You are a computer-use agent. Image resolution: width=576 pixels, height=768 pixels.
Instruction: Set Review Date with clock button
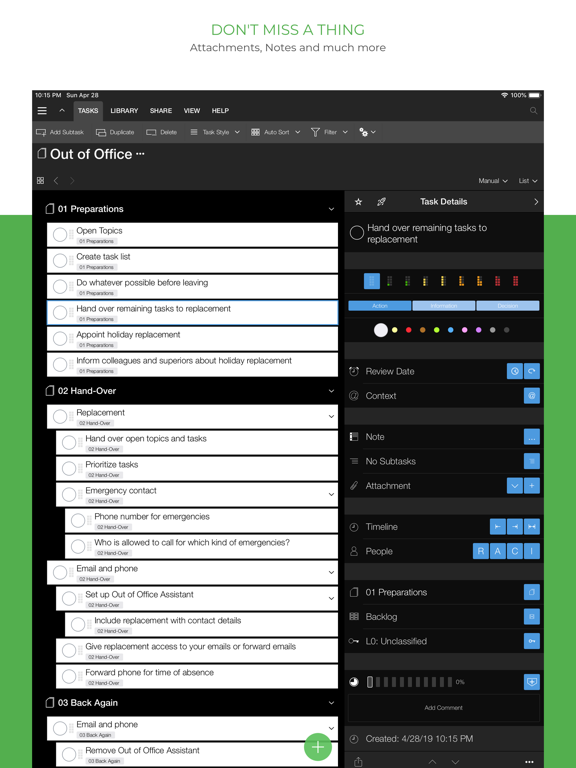[514, 371]
